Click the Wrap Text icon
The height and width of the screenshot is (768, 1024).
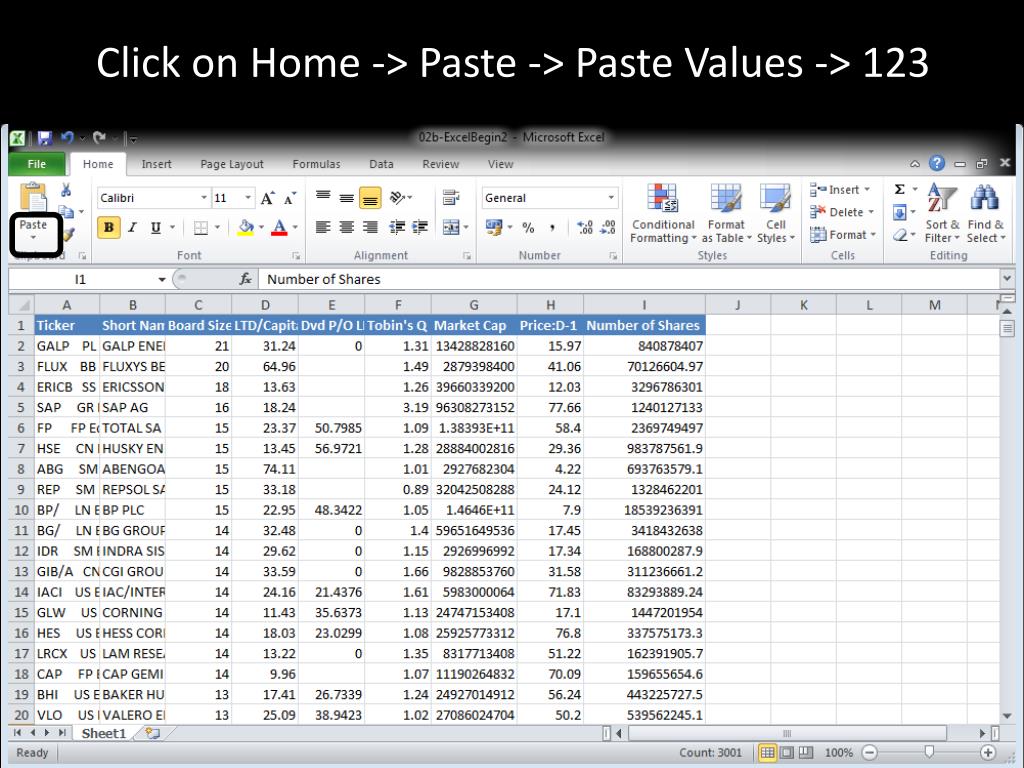(451, 197)
